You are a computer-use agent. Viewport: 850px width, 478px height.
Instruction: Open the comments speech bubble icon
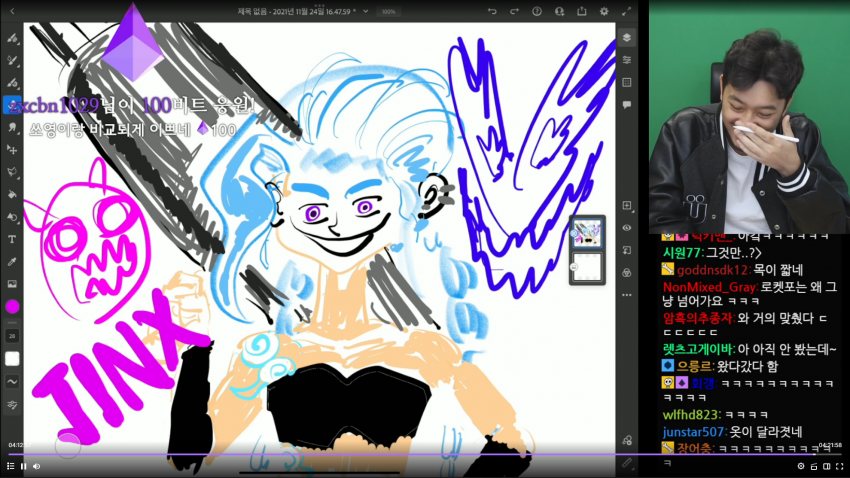coord(627,105)
